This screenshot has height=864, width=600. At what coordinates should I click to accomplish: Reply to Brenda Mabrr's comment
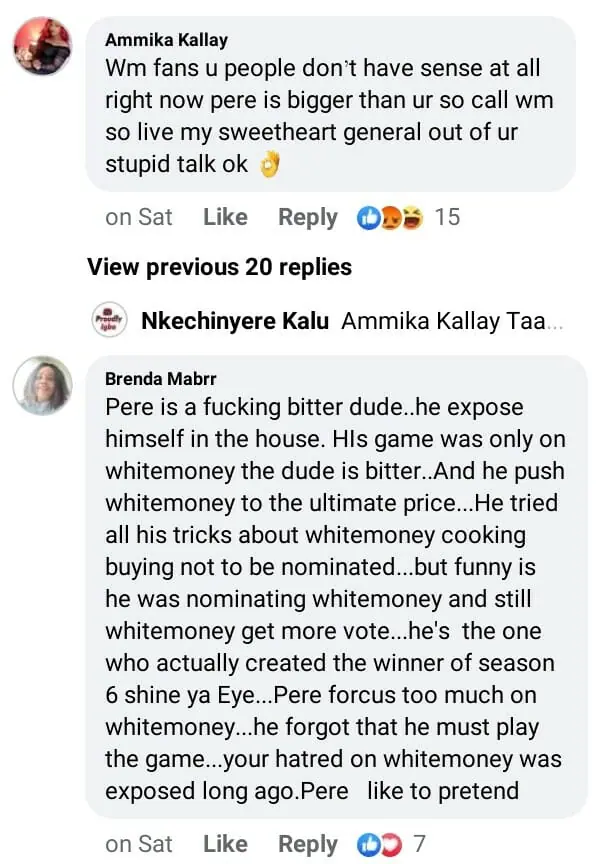(x=307, y=843)
